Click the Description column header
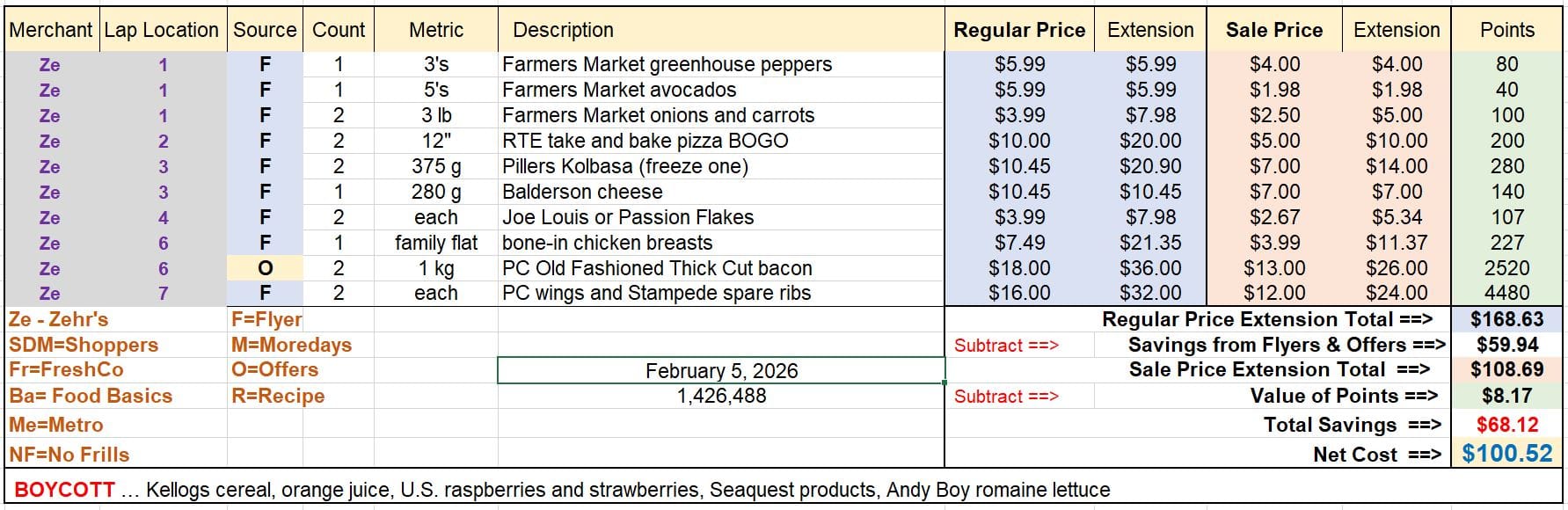1568x510 pixels. pyautogui.click(x=563, y=30)
